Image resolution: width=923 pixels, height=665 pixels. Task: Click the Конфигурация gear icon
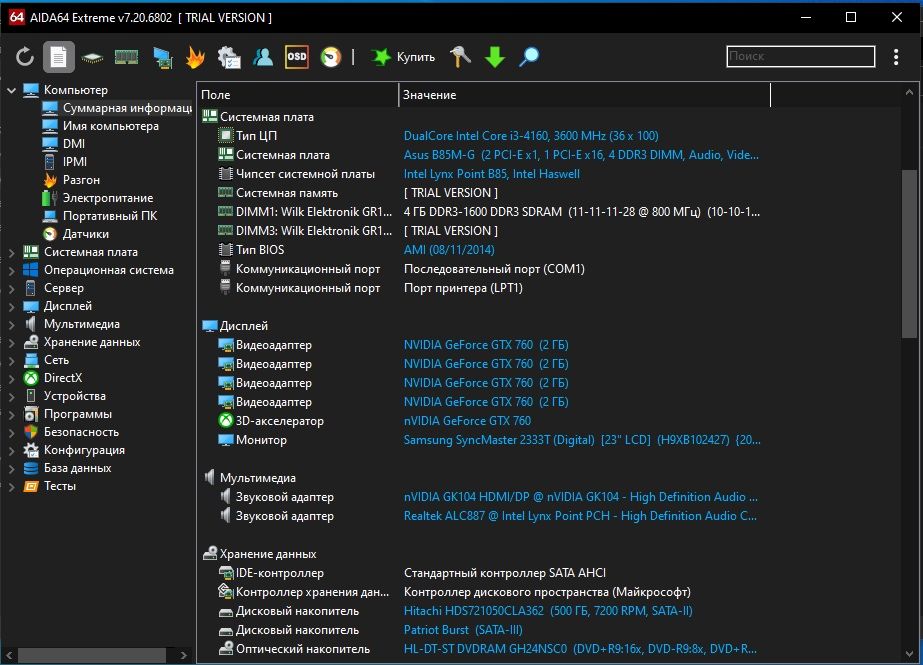click(31, 450)
